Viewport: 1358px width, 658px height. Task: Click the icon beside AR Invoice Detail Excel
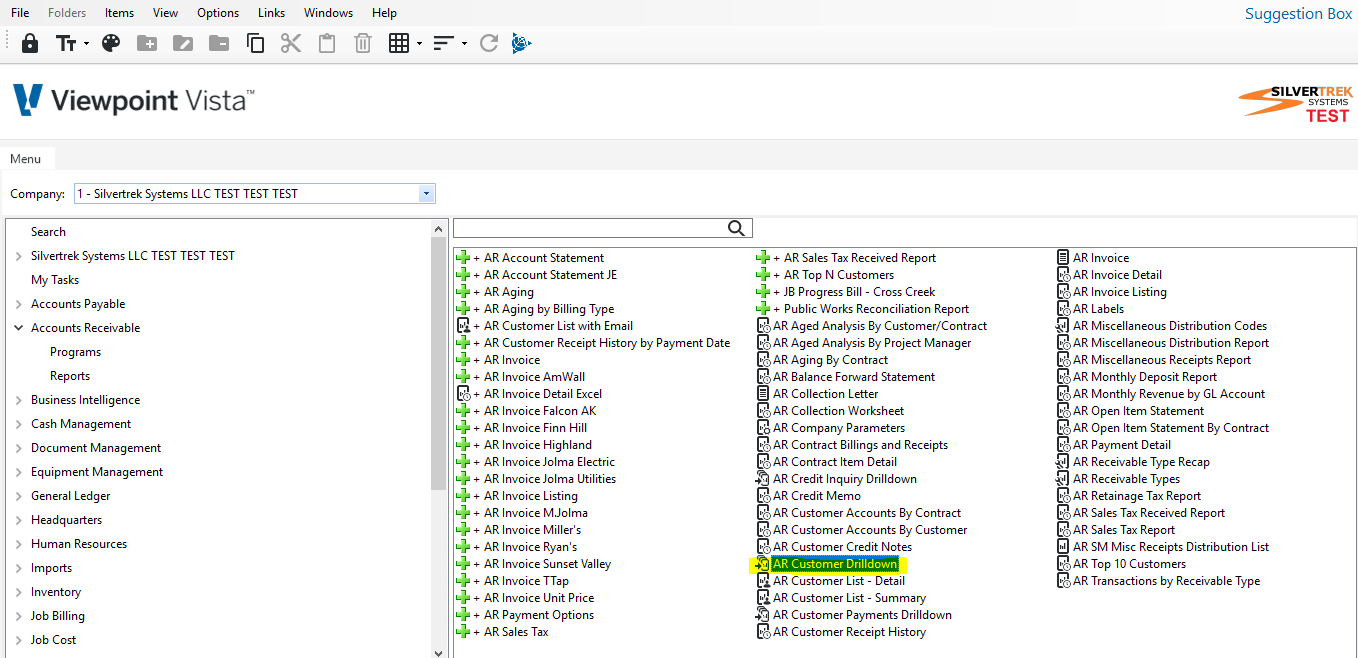(463, 394)
